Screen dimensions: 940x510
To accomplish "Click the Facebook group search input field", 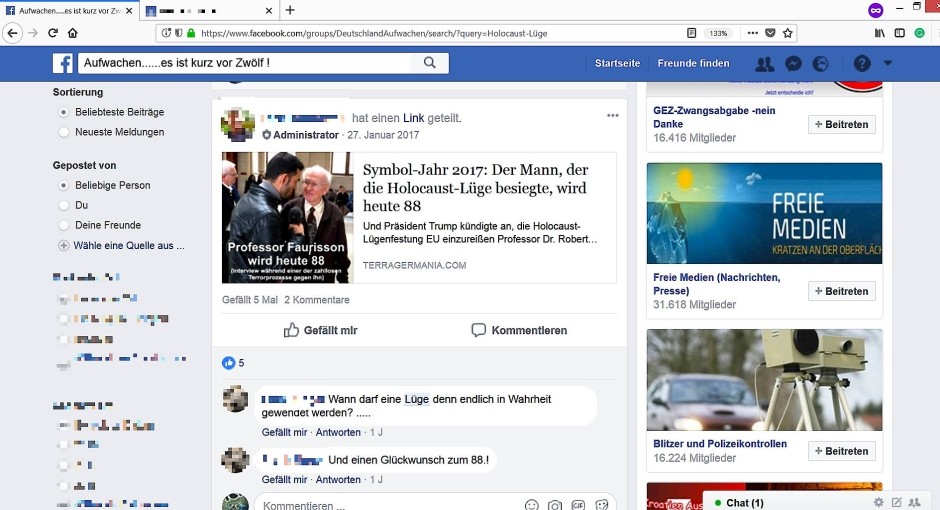I will coord(244,63).
